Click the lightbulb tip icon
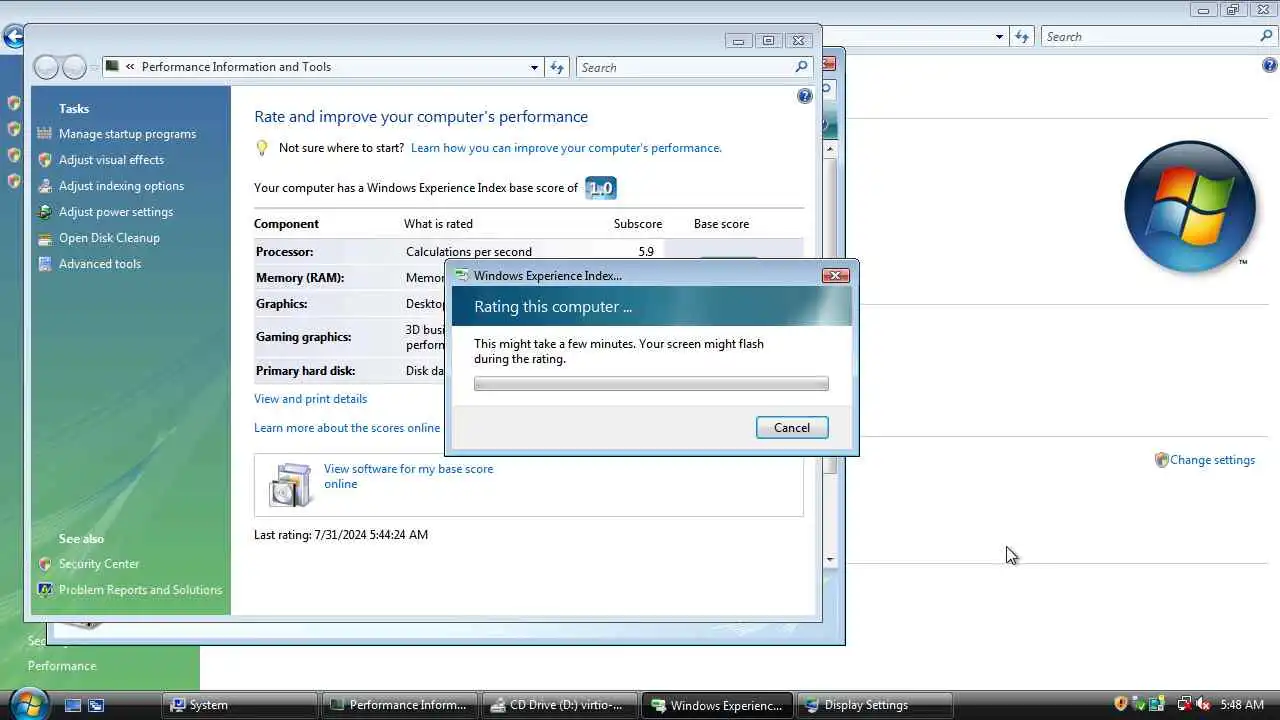 pos(262,148)
